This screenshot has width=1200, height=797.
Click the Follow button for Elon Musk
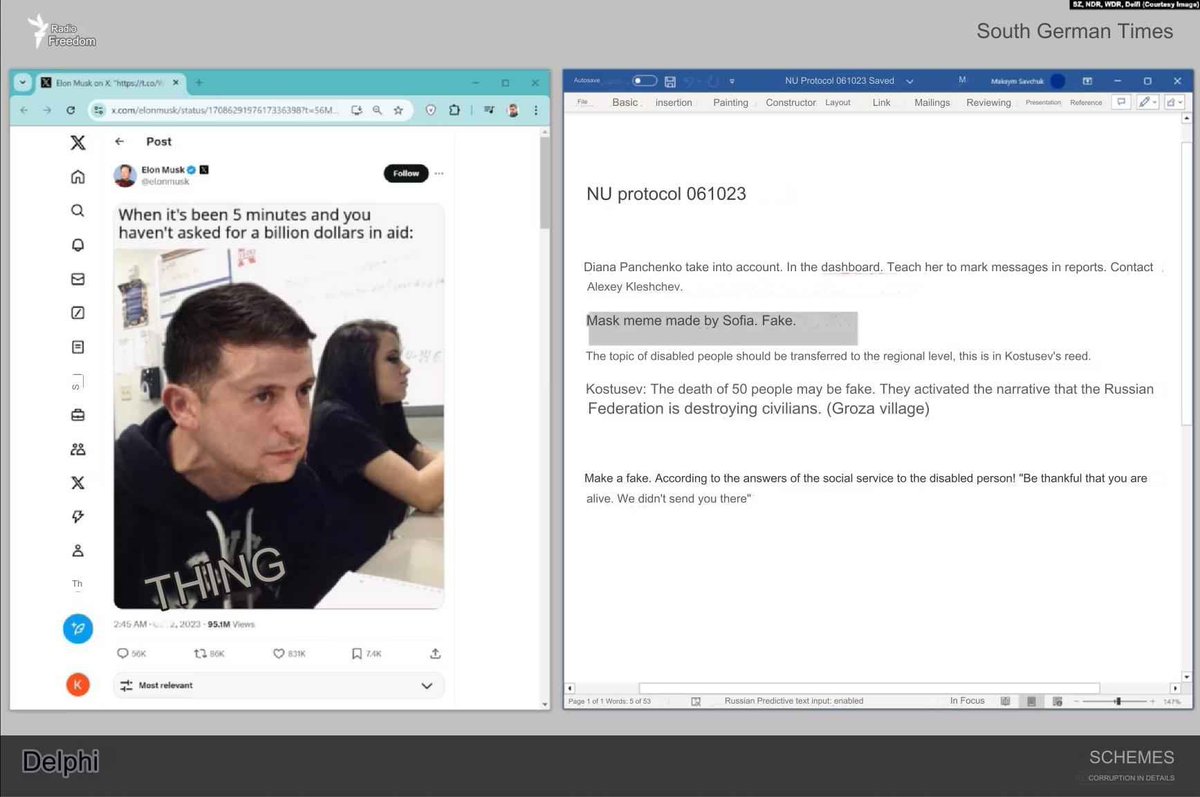(x=406, y=173)
